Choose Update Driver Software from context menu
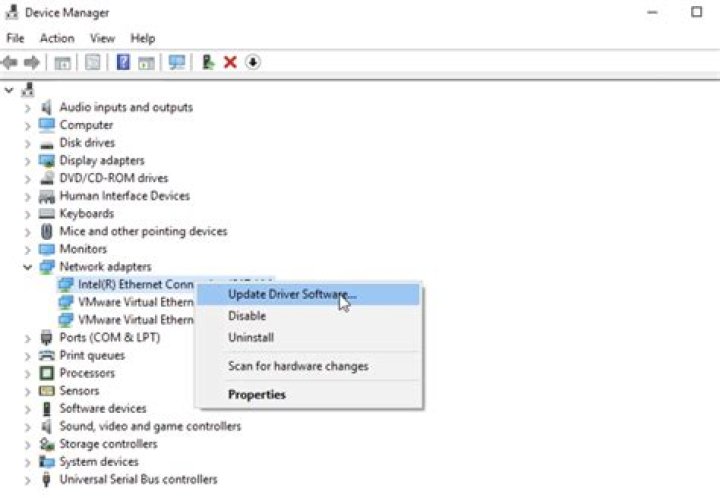 [x=290, y=294]
